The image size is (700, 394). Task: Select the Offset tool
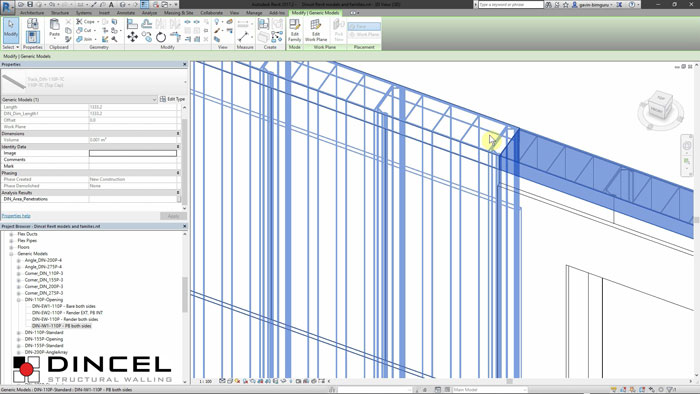coord(146,24)
